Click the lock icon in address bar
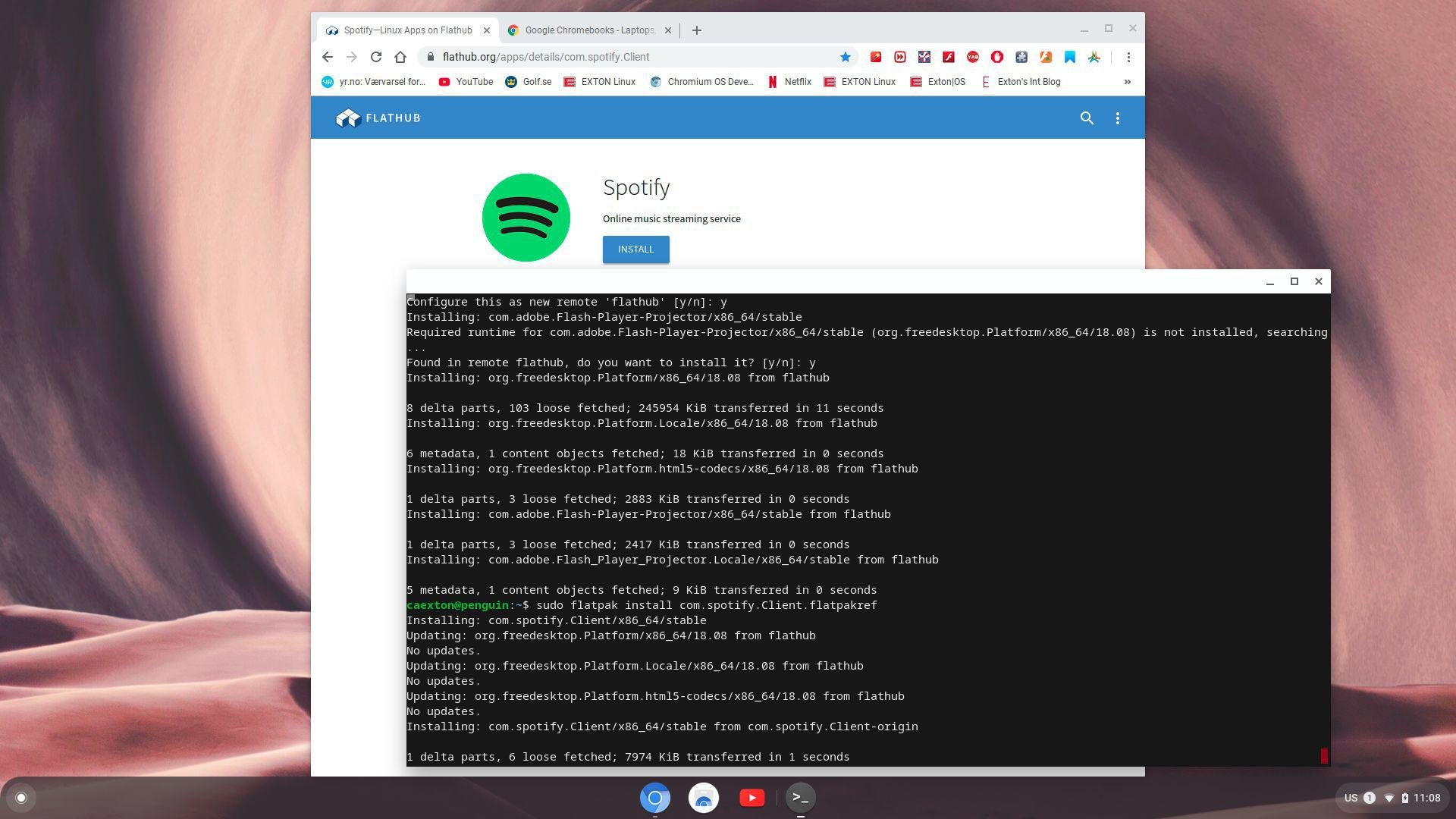Screen dimensions: 1456x819 [431, 57]
